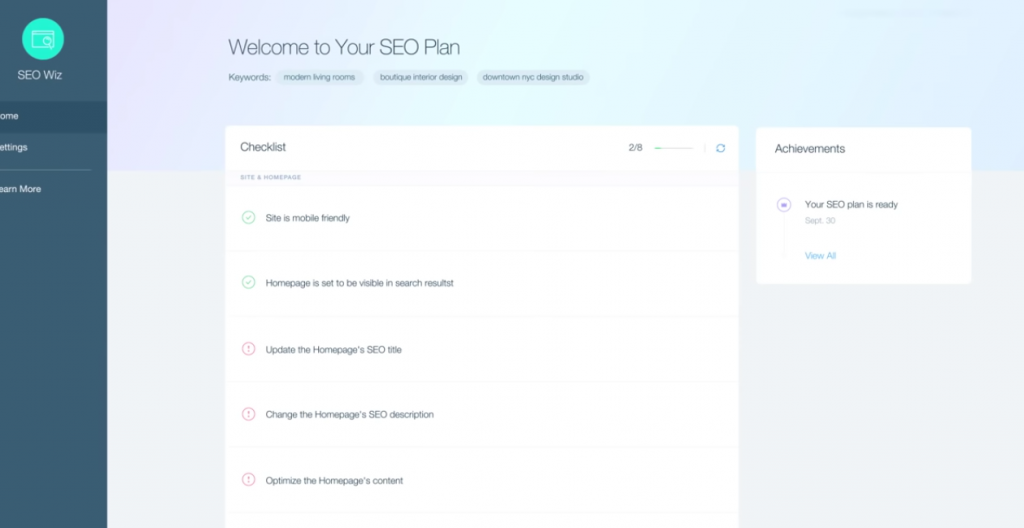Viewport: 1024px width, 528px height.
Task: Click red alert icon beside Optimize content
Action: [248, 480]
